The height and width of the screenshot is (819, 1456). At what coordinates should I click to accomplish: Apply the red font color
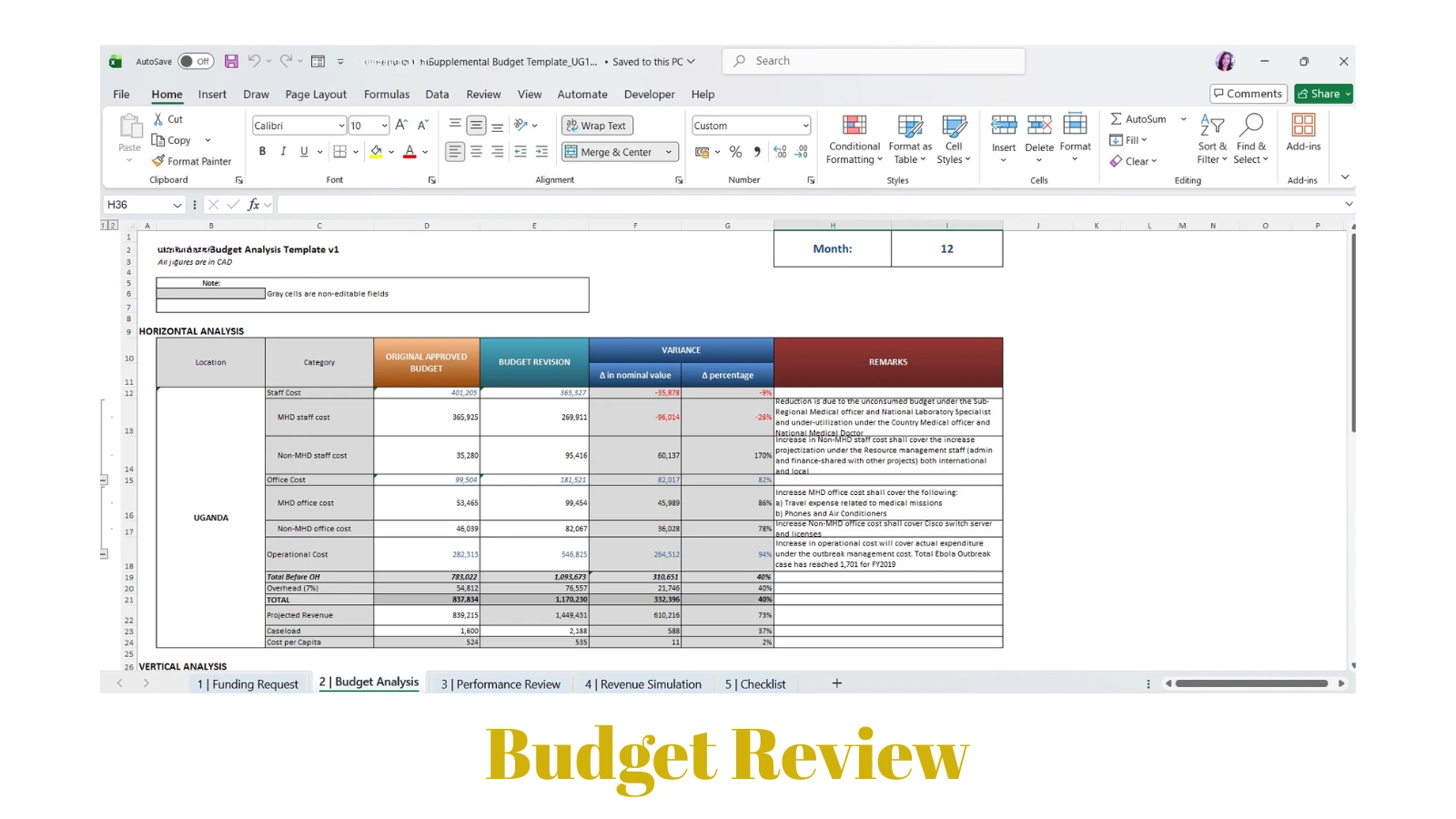(409, 152)
